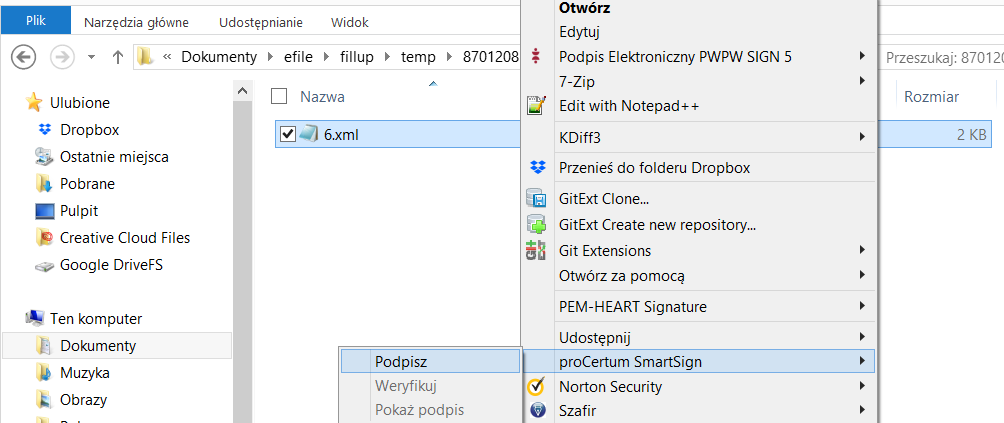Click the Google DriveFS drive icon

(x=44, y=265)
